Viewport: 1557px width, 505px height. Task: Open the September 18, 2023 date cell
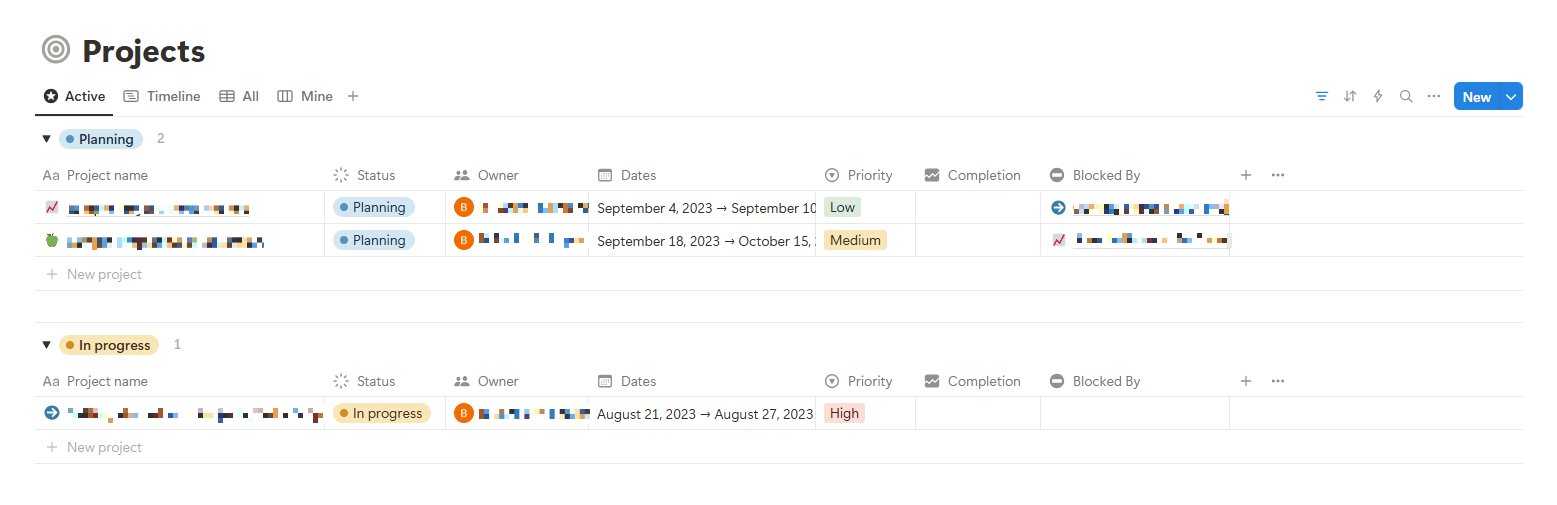pos(702,240)
